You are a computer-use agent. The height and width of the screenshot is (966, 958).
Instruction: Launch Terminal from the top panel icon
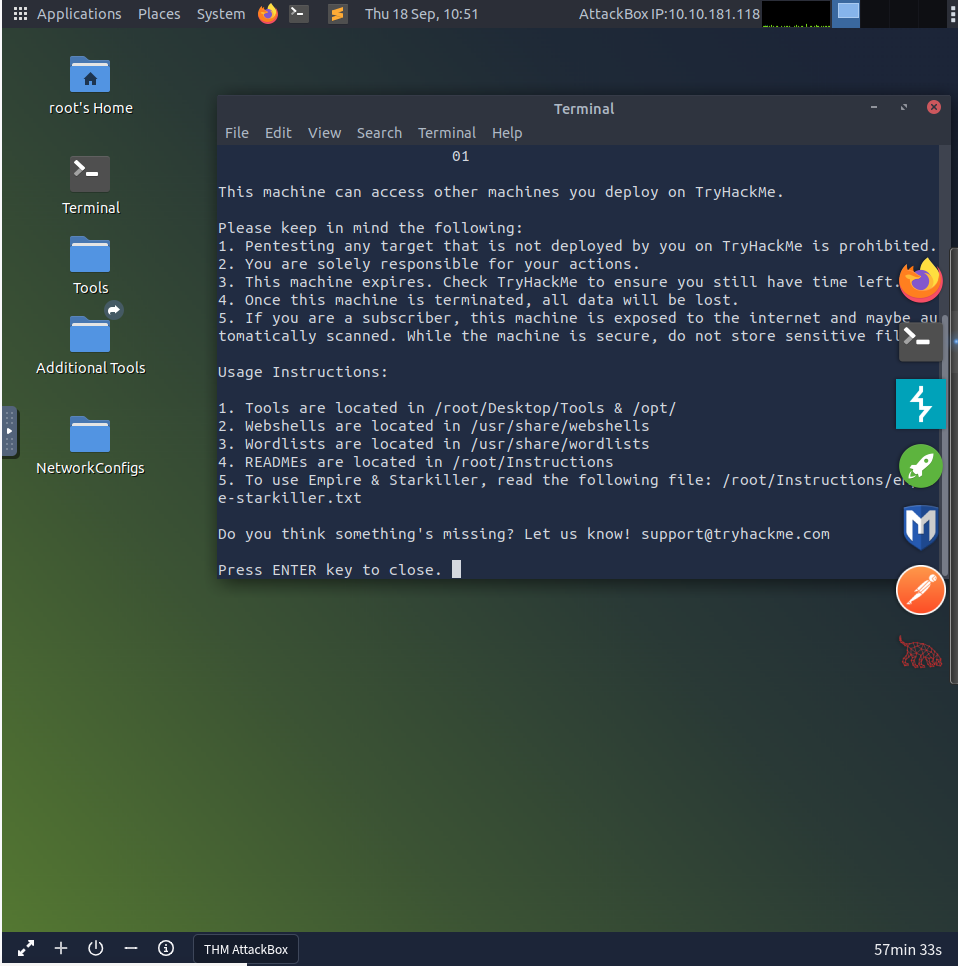pos(299,14)
